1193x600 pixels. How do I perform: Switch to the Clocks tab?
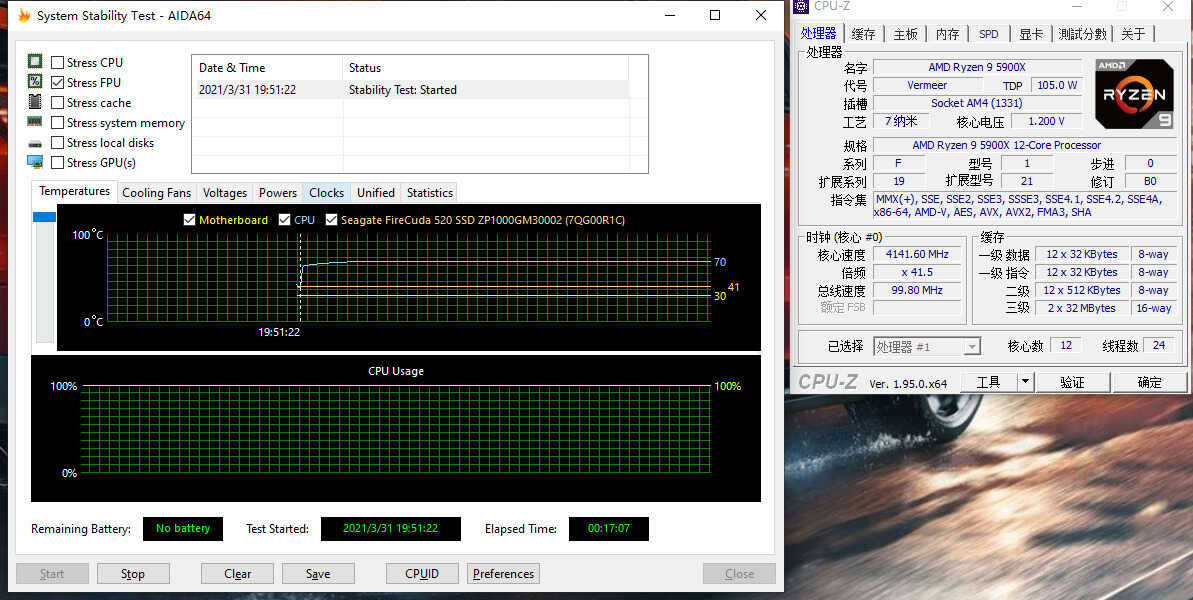pos(326,193)
